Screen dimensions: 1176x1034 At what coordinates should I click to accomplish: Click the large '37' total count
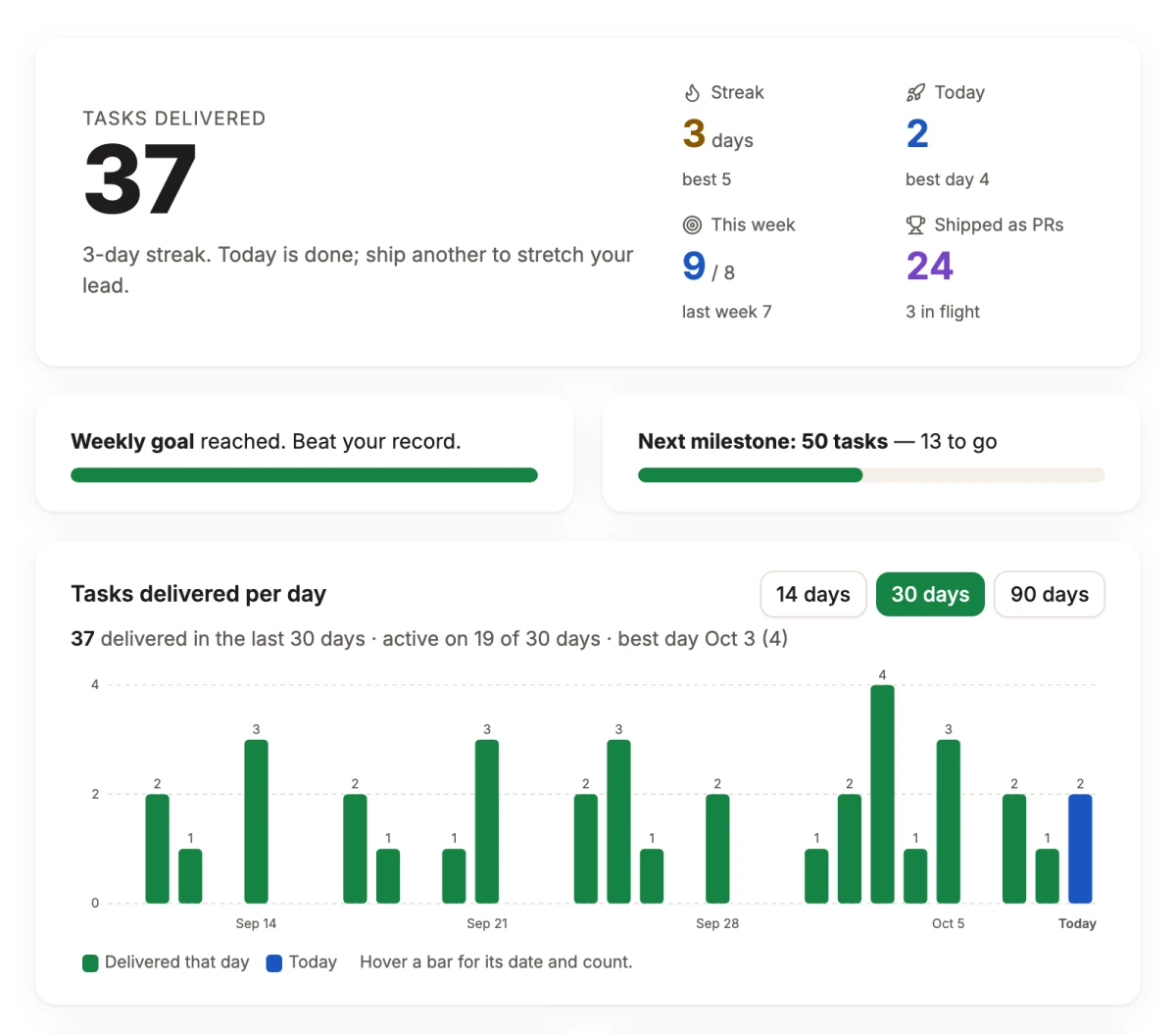click(x=141, y=179)
